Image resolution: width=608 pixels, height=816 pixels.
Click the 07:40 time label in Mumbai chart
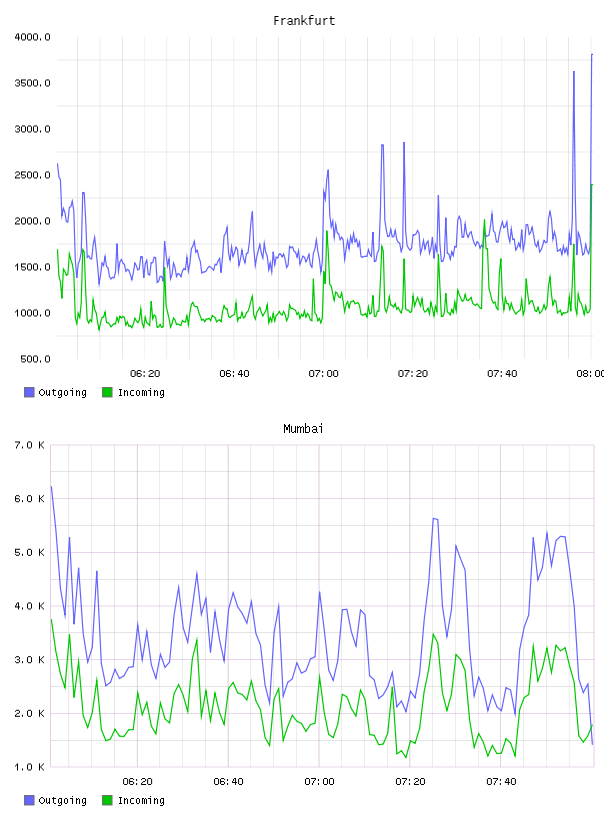click(501, 782)
